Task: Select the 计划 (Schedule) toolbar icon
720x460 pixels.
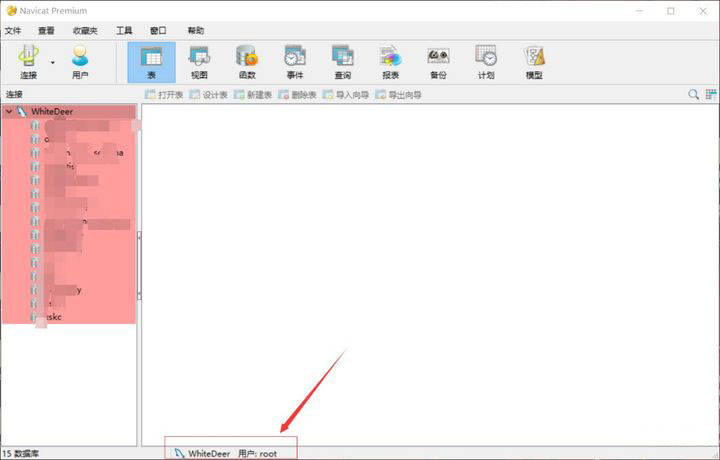Action: tap(486, 62)
